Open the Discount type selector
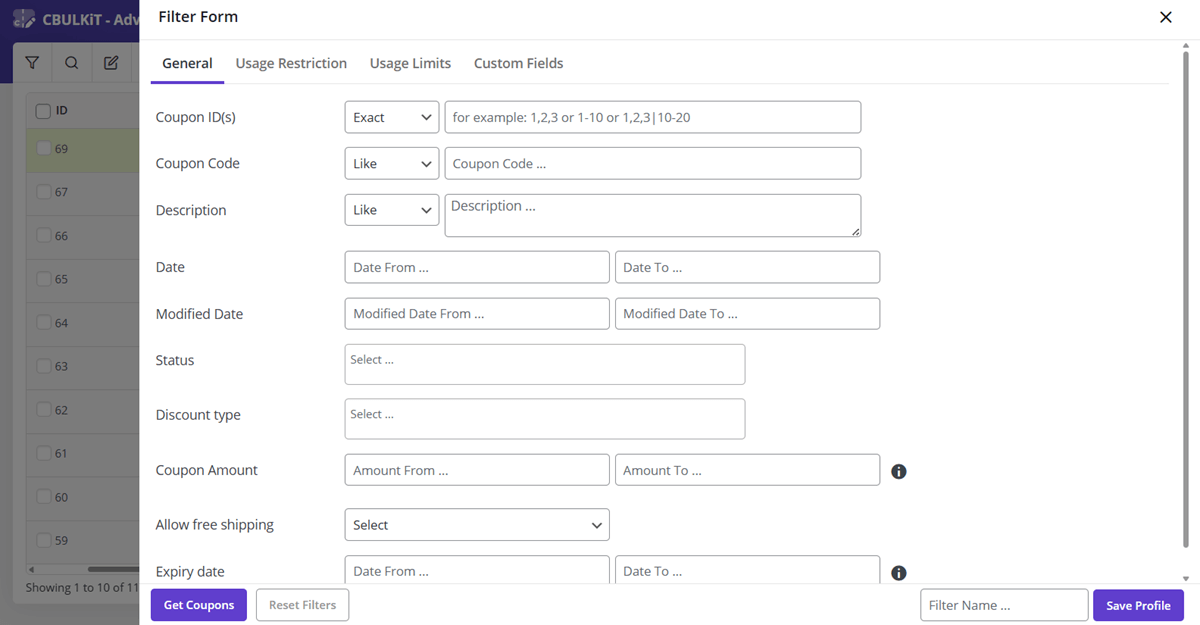 [544, 418]
